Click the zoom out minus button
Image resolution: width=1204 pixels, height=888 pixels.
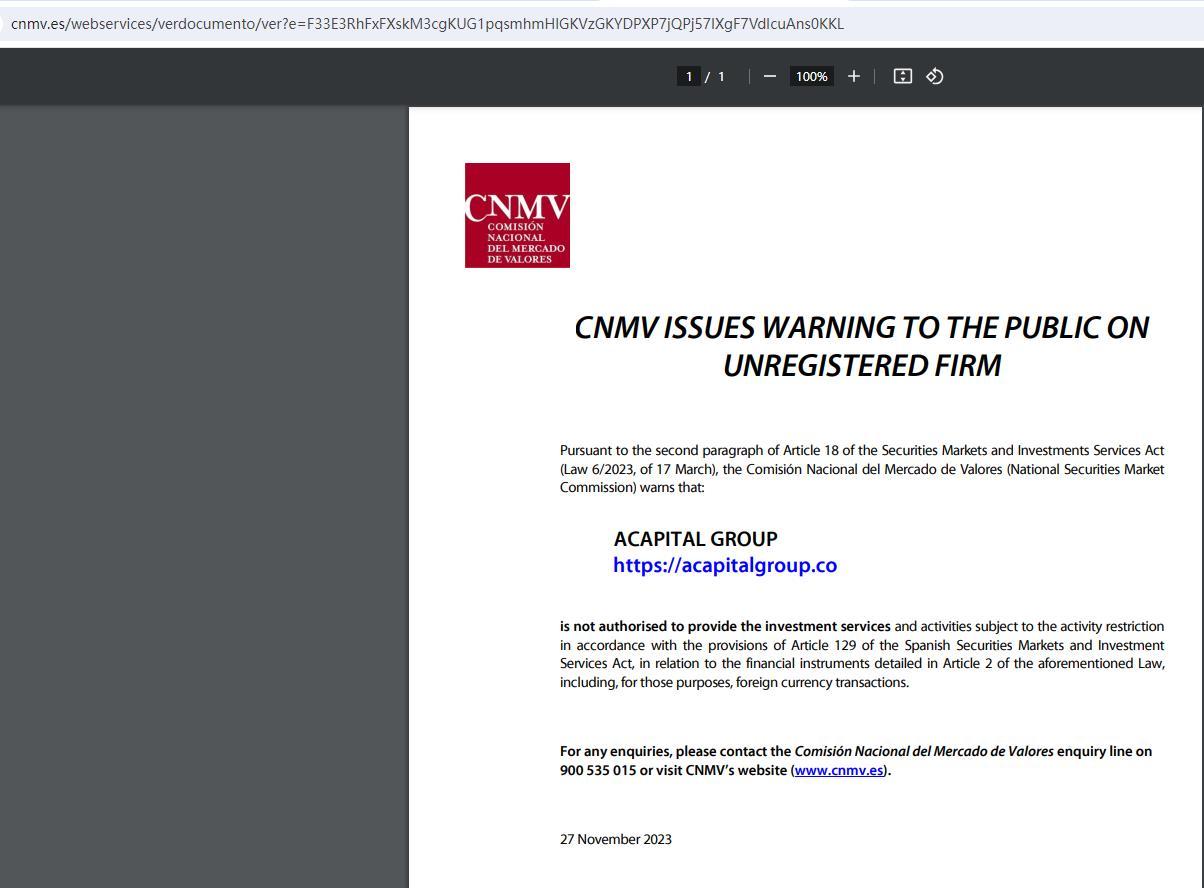click(769, 76)
